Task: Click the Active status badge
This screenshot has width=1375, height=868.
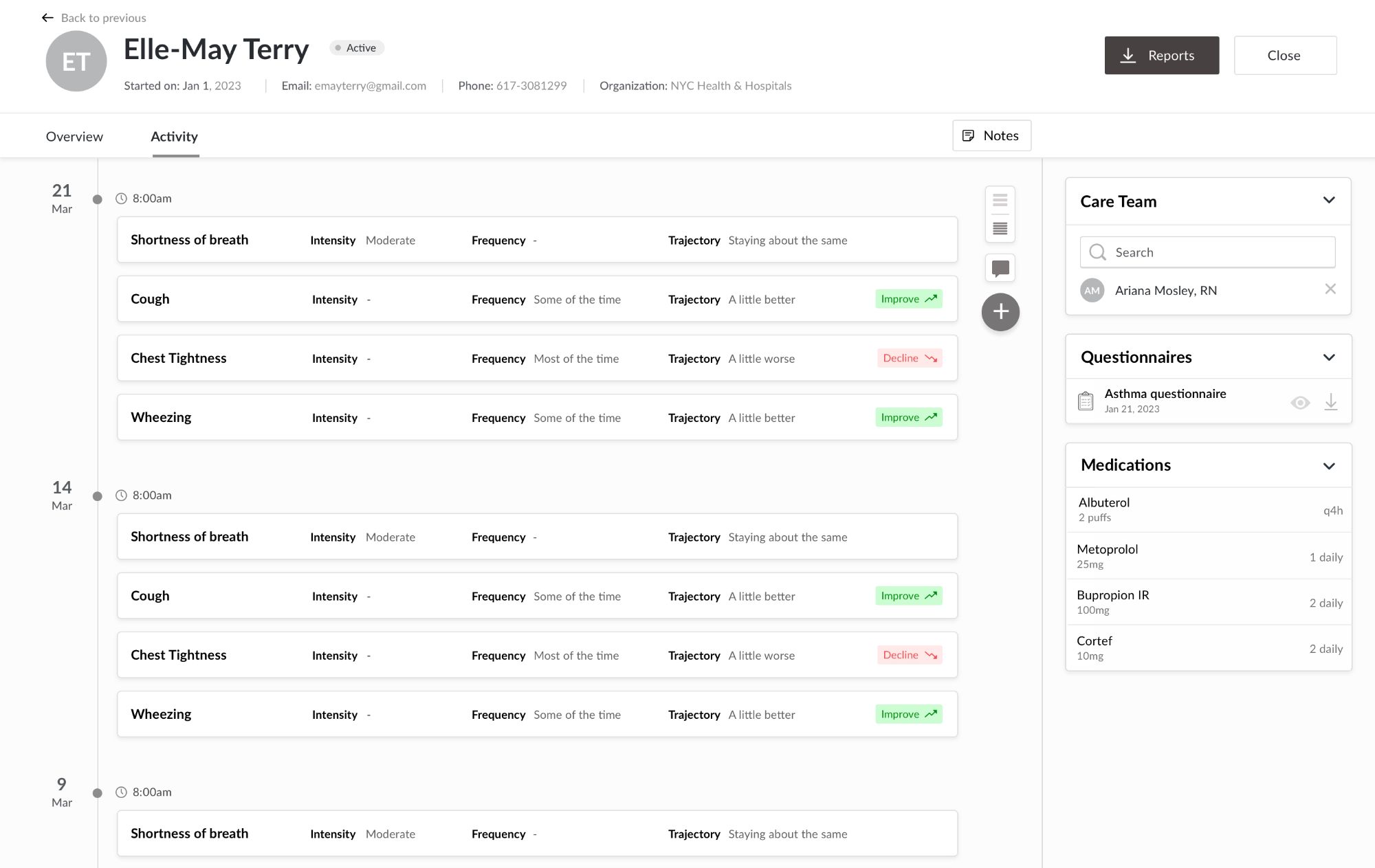Action: tap(357, 48)
